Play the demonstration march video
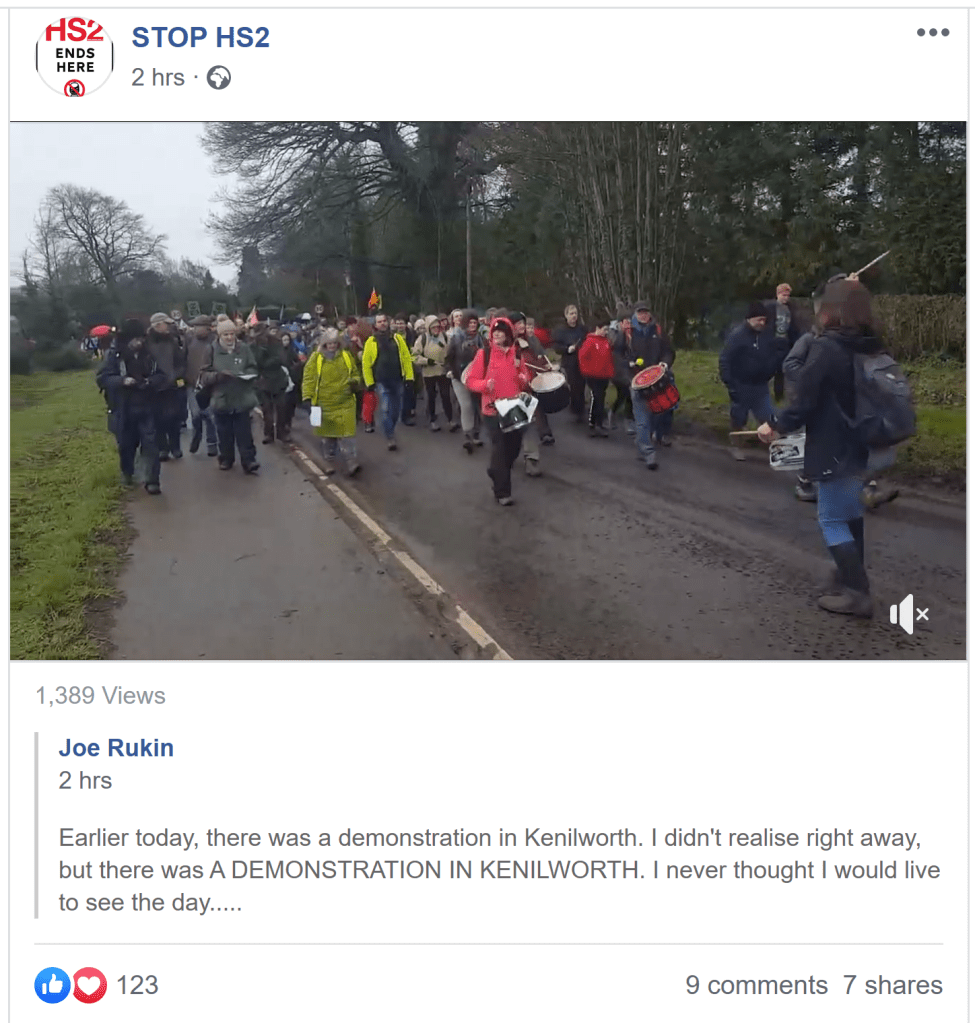The height and width of the screenshot is (1023, 975). (x=488, y=391)
